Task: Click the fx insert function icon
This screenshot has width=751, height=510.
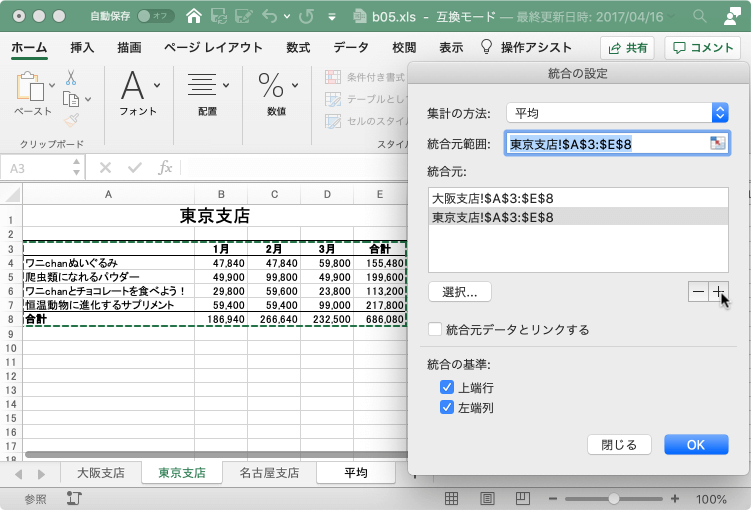Action: pos(165,168)
